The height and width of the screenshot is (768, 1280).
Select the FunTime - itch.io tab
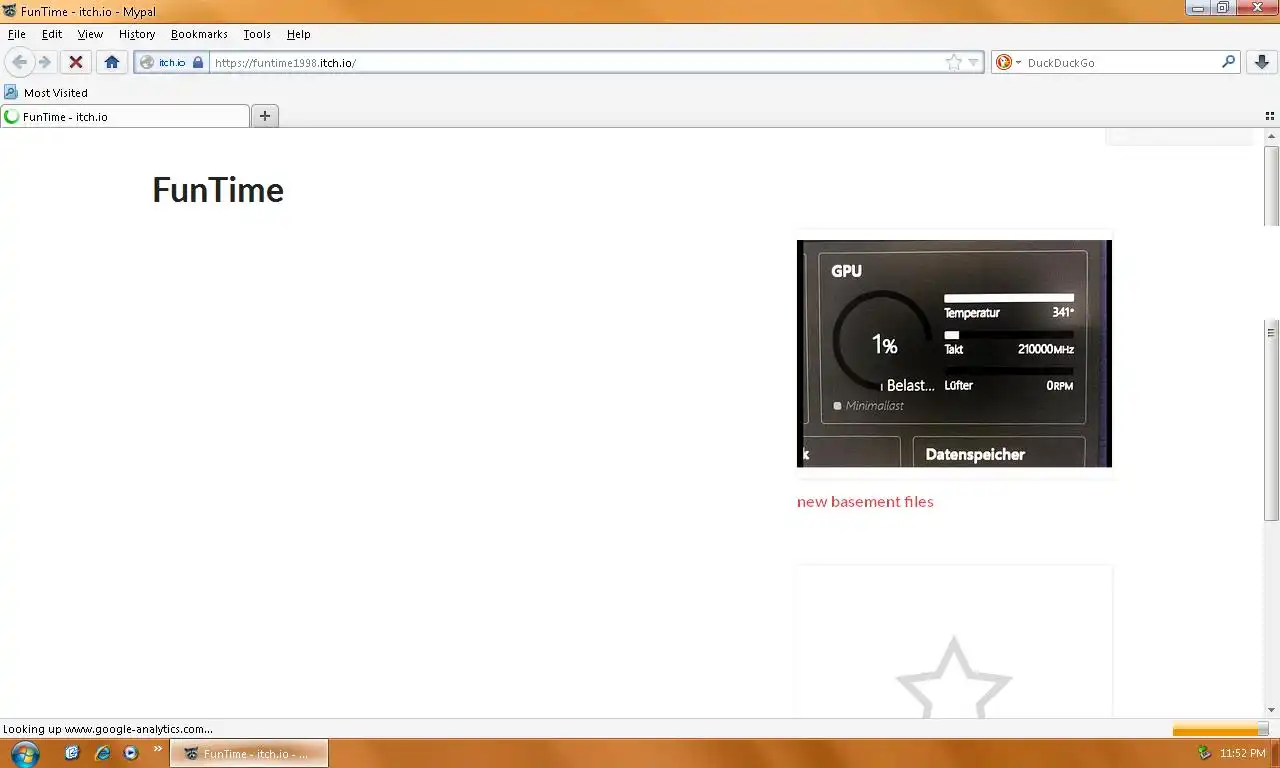pyautogui.click(x=125, y=116)
